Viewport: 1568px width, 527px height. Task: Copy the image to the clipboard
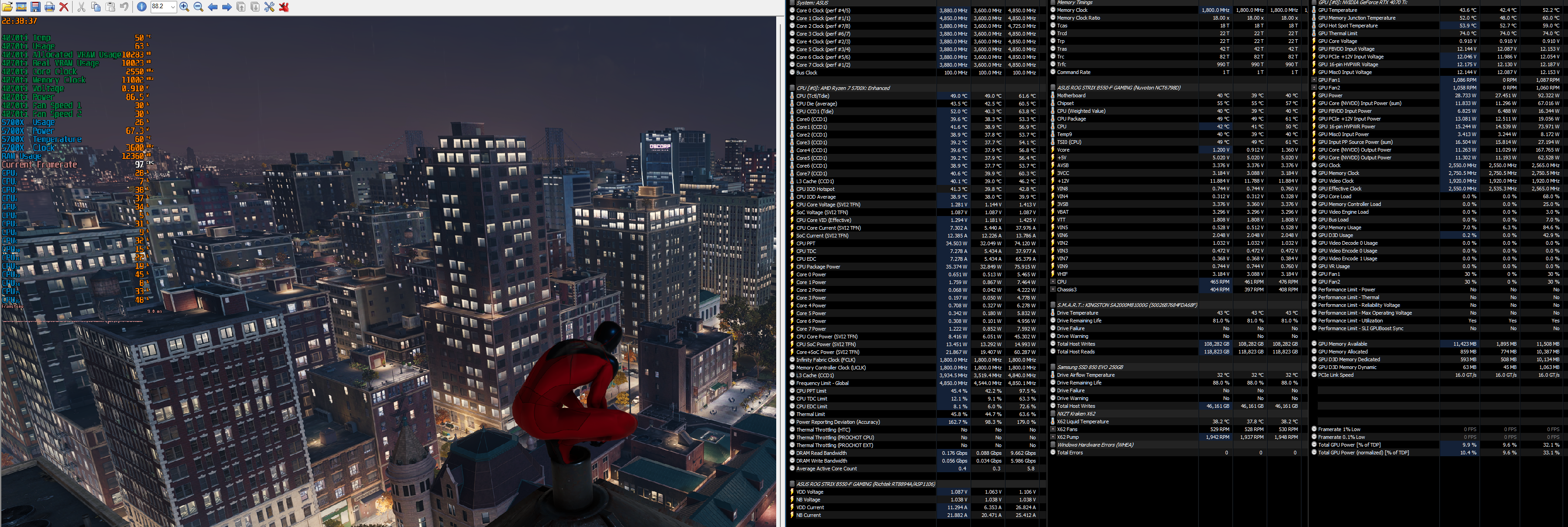95,7
